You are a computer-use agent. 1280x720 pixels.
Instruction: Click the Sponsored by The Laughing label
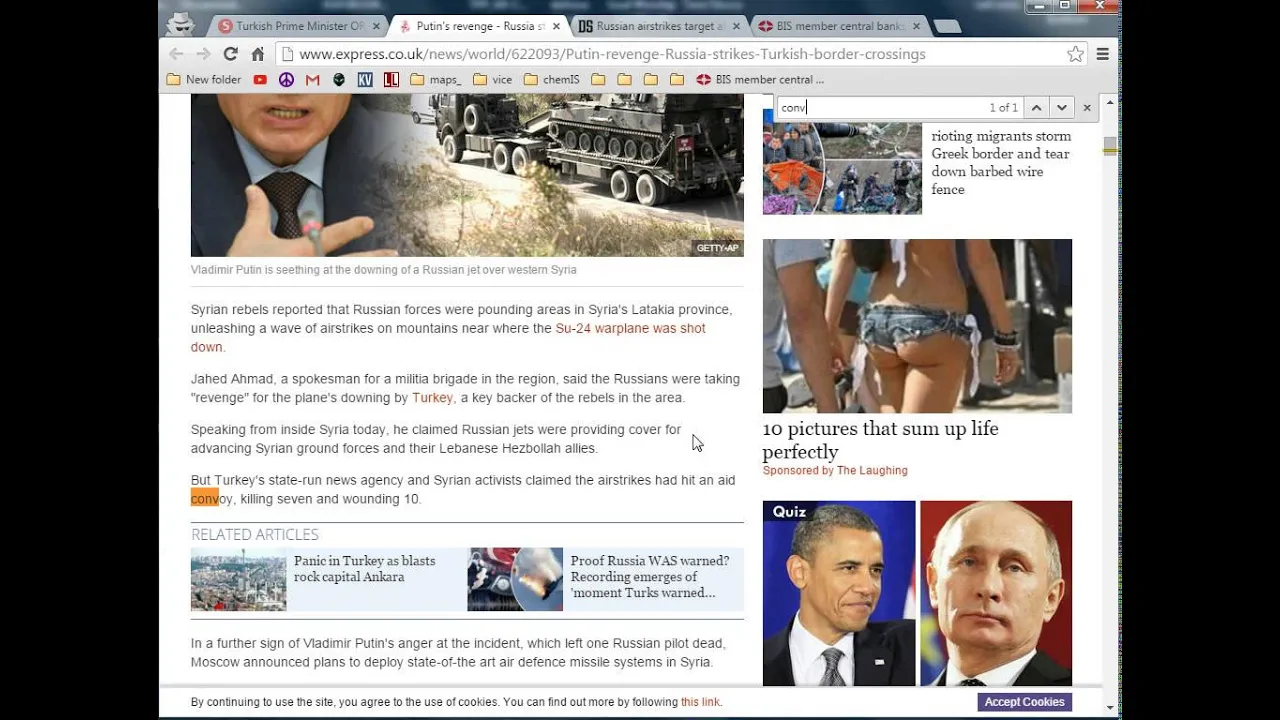pos(835,470)
